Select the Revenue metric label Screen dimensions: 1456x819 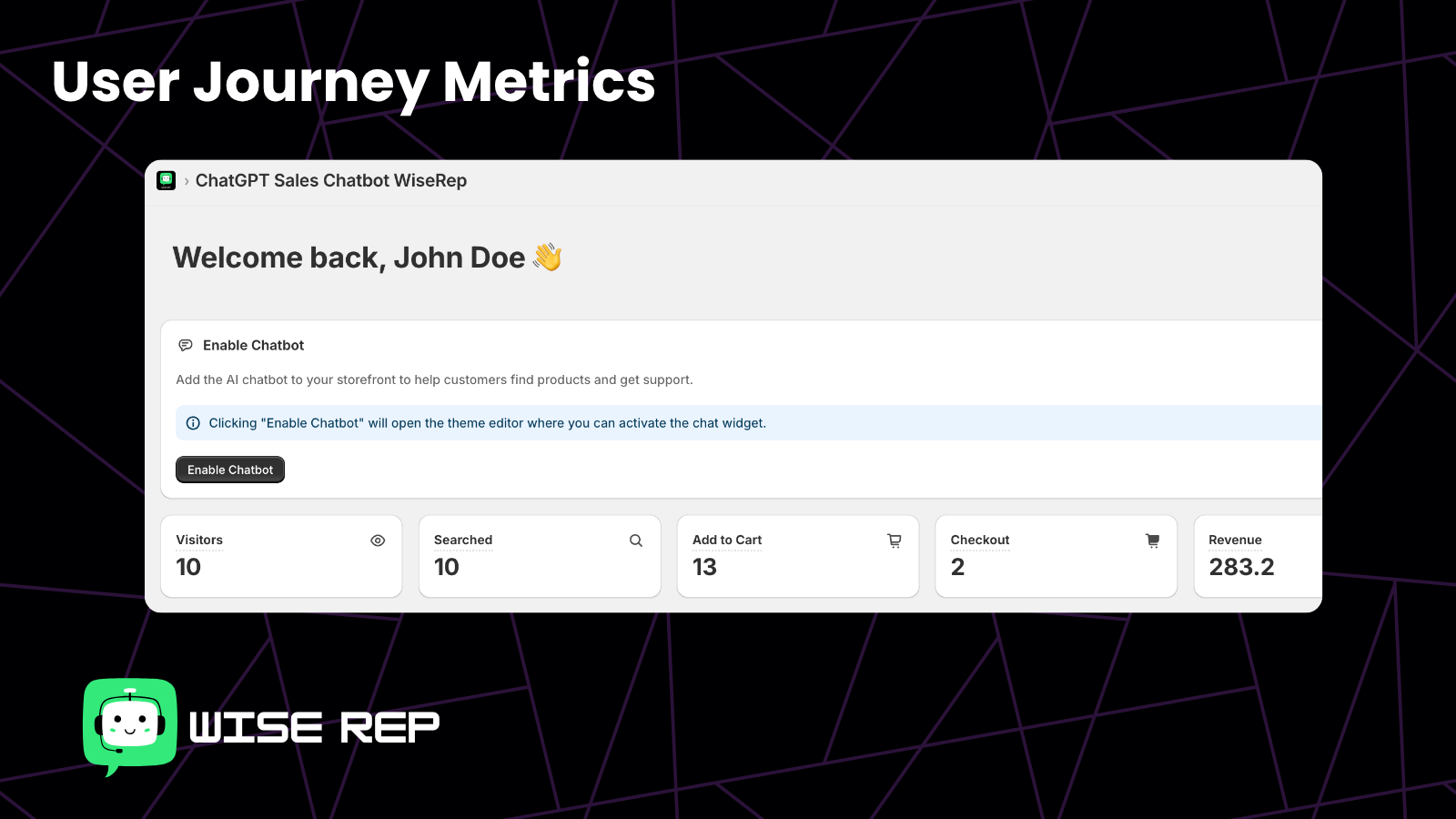(1235, 540)
